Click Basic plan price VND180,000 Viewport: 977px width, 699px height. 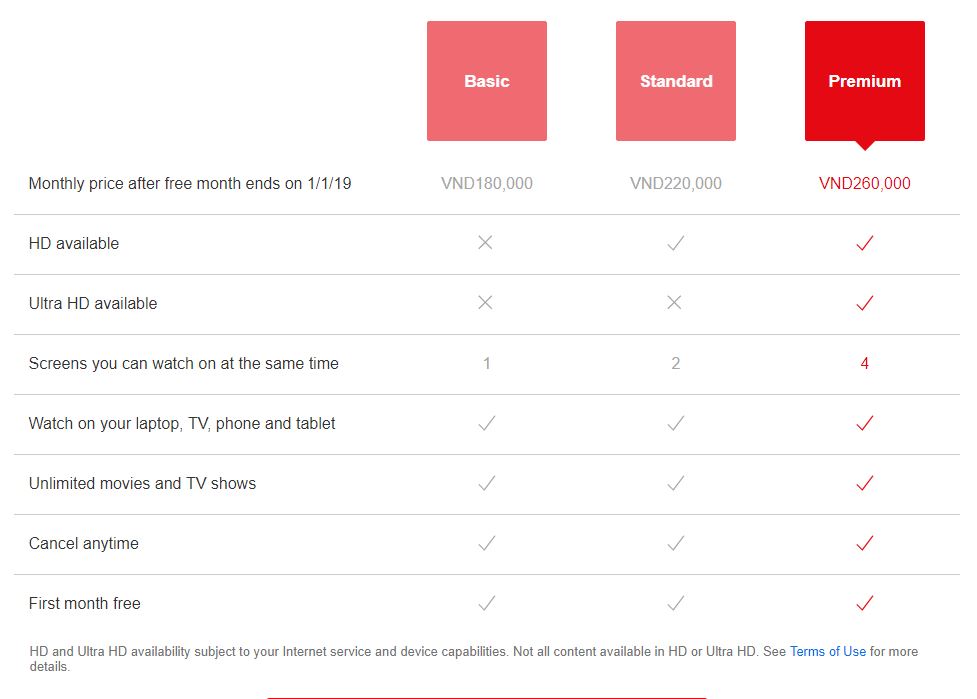click(x=487, y=183)
